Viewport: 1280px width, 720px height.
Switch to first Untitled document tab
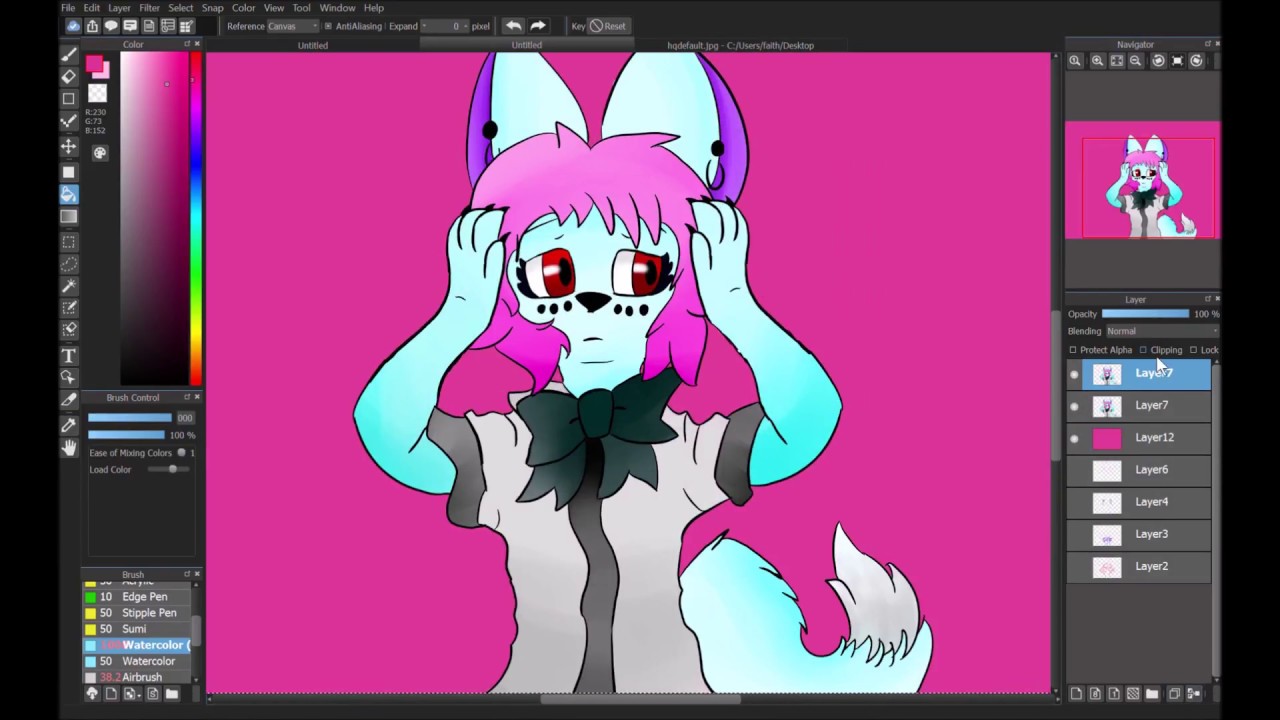tap(312, 45)
